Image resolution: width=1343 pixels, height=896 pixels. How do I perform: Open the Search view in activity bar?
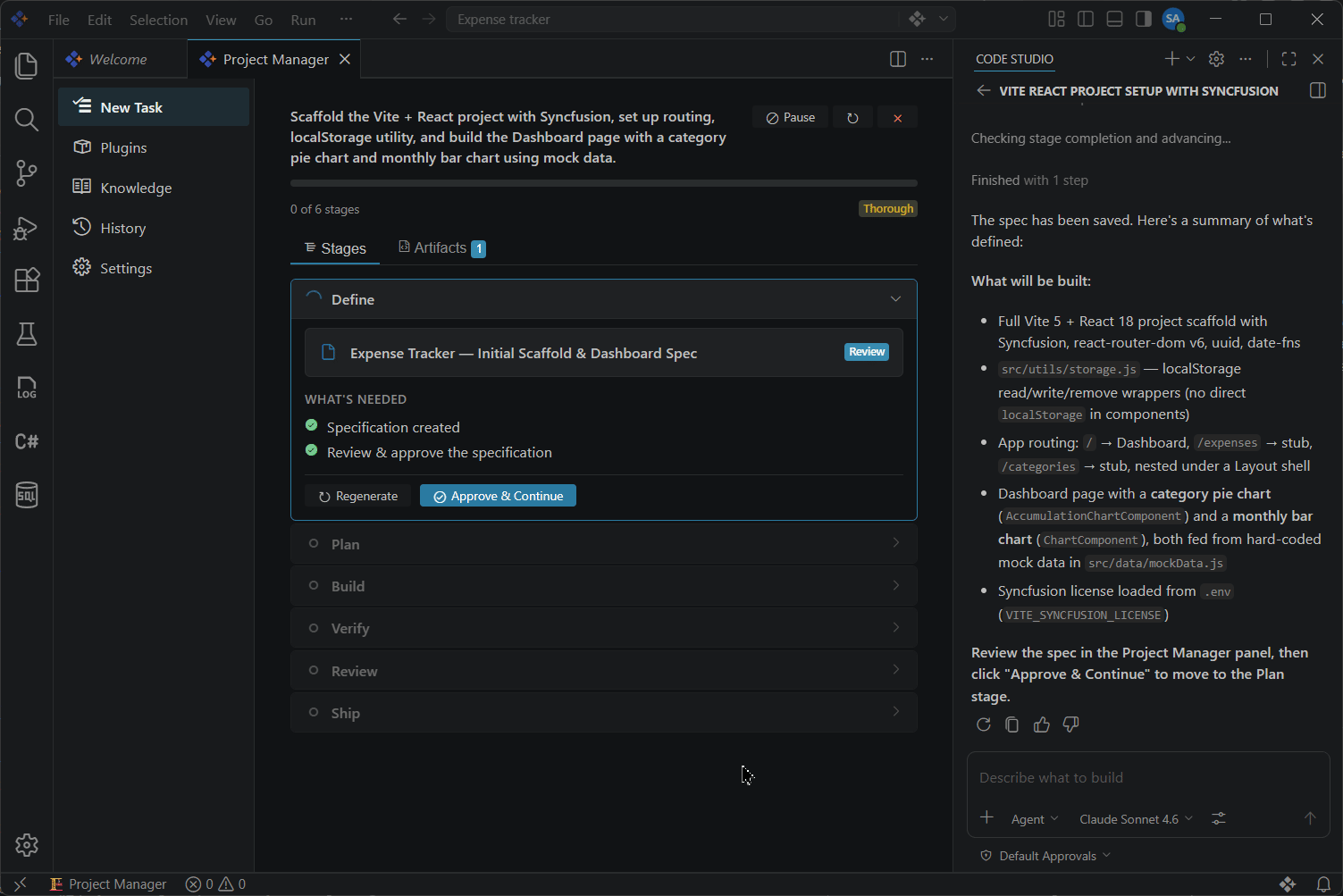[27, 120]
